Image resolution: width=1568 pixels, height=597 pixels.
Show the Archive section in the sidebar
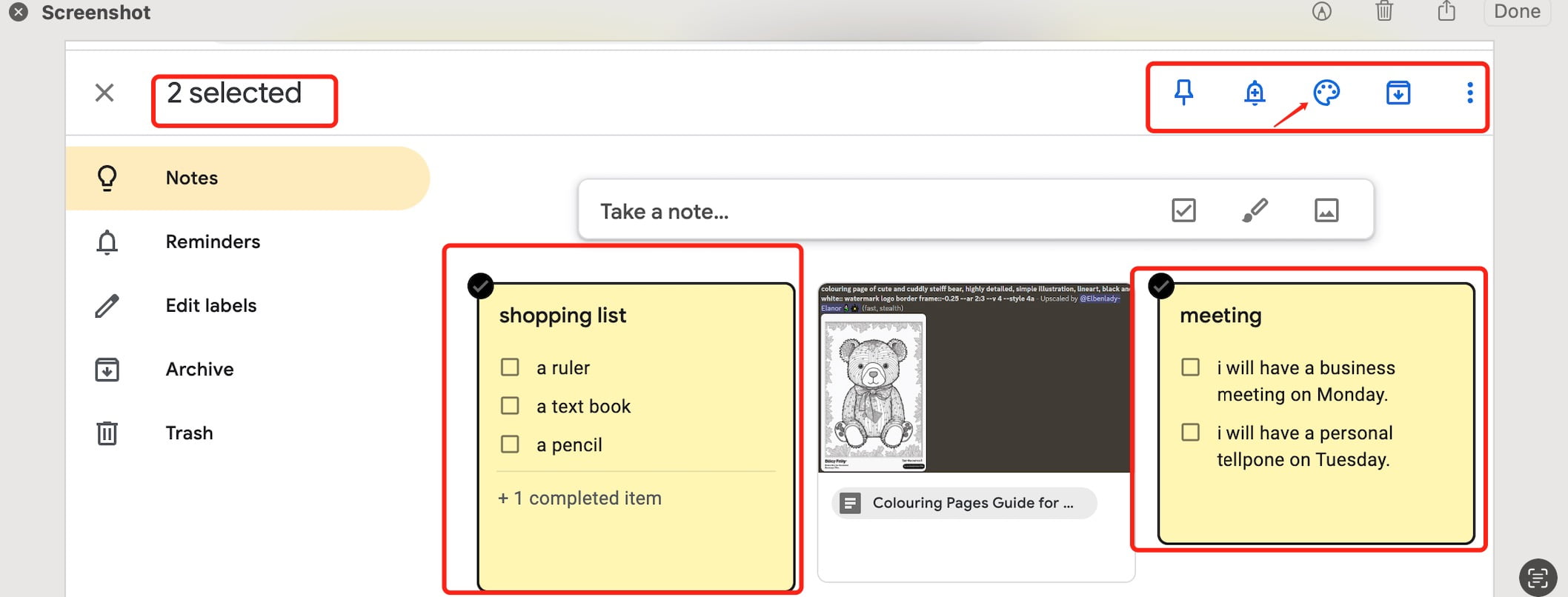coord(248,370)
